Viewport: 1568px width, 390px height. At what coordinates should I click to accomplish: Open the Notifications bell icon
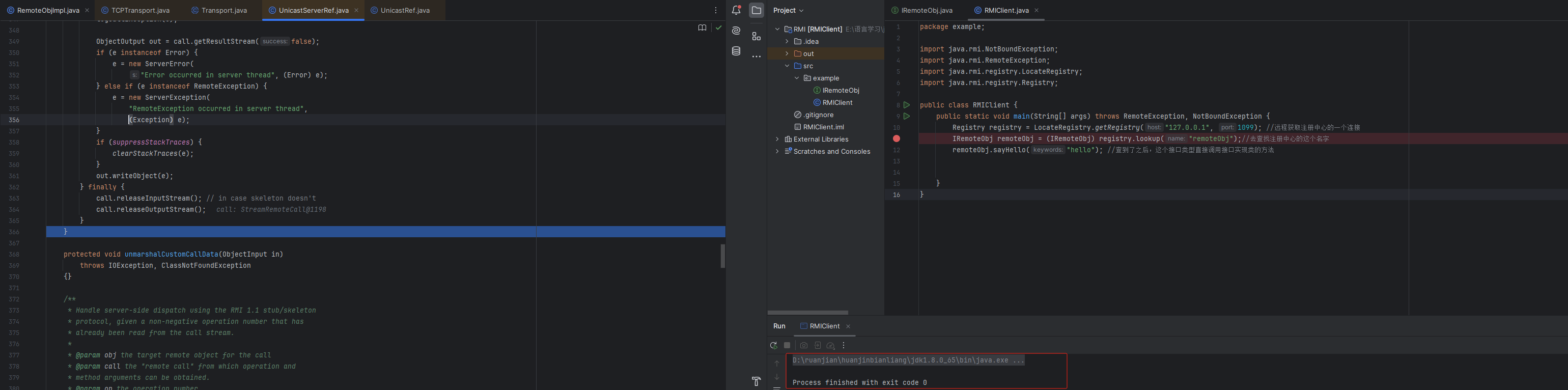[737, 10]
